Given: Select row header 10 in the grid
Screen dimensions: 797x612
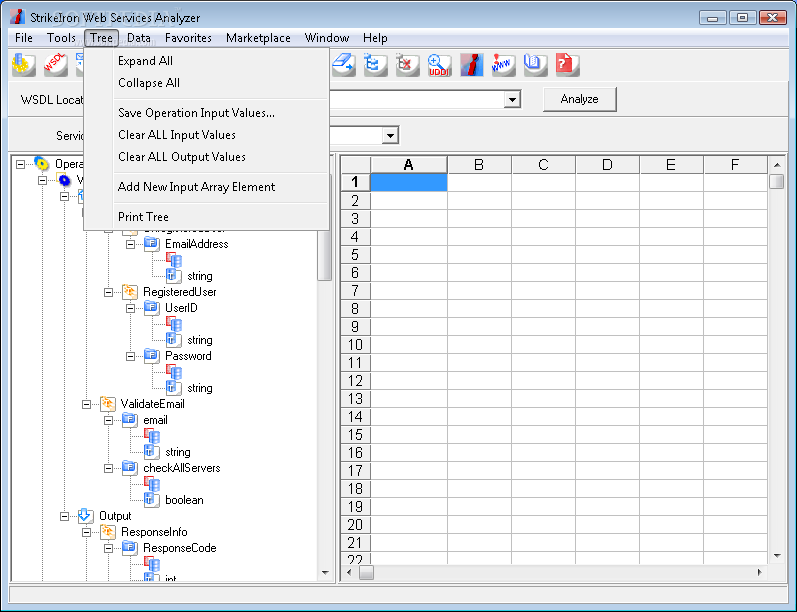Looking at the screenshot, I should click(x=355, y=345).
